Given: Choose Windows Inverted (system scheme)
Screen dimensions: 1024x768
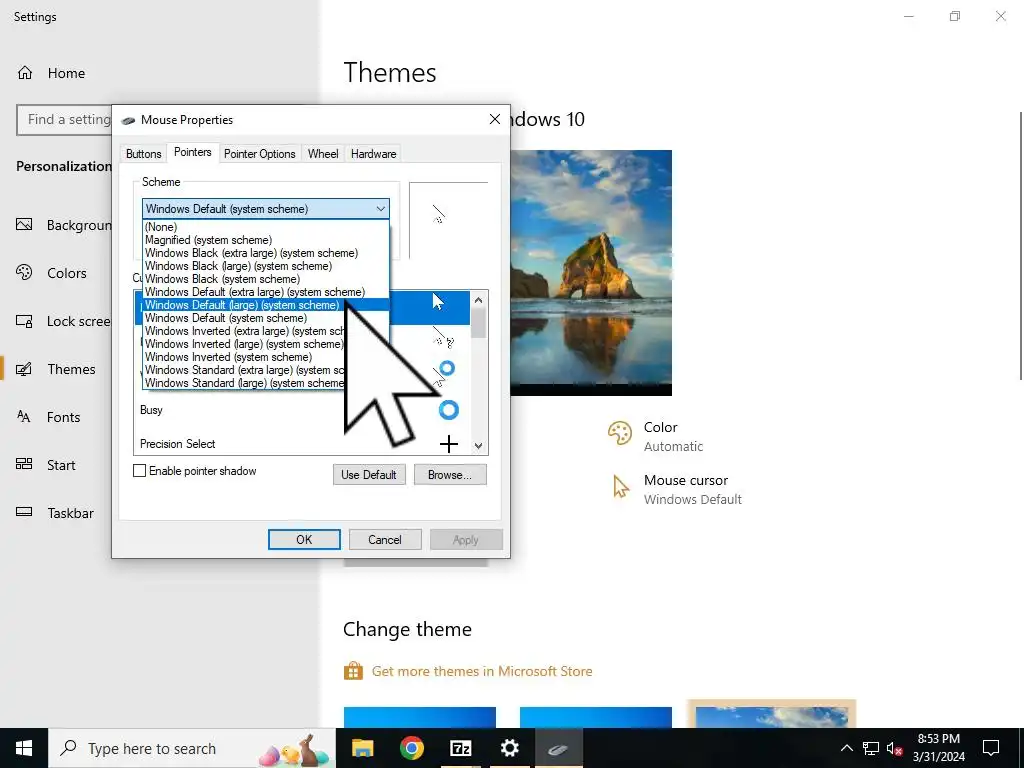Looking at the screenshot, I should (x=245, y=357).
